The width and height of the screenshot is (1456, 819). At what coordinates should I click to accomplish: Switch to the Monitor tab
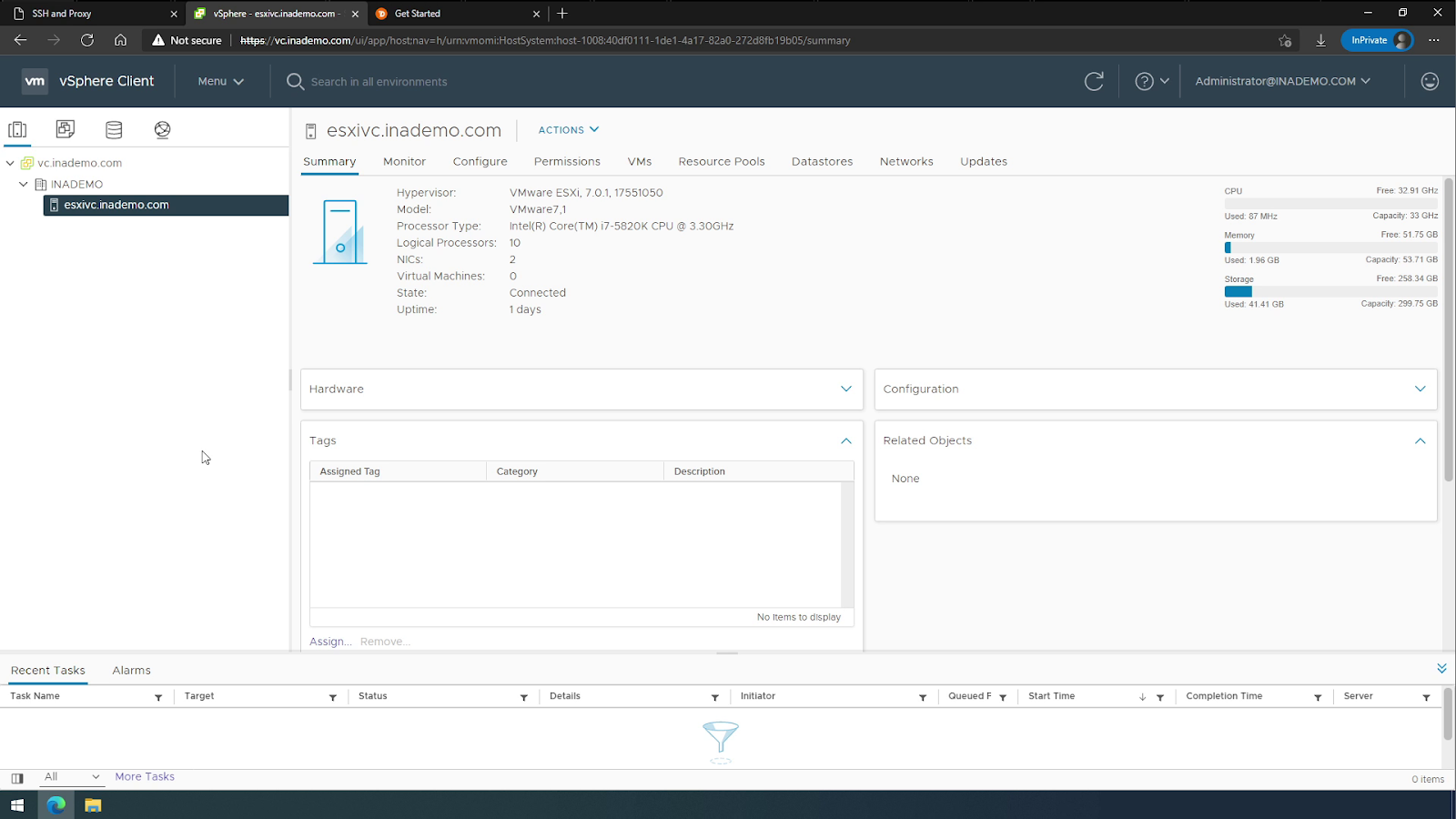[x=404, y=161]
